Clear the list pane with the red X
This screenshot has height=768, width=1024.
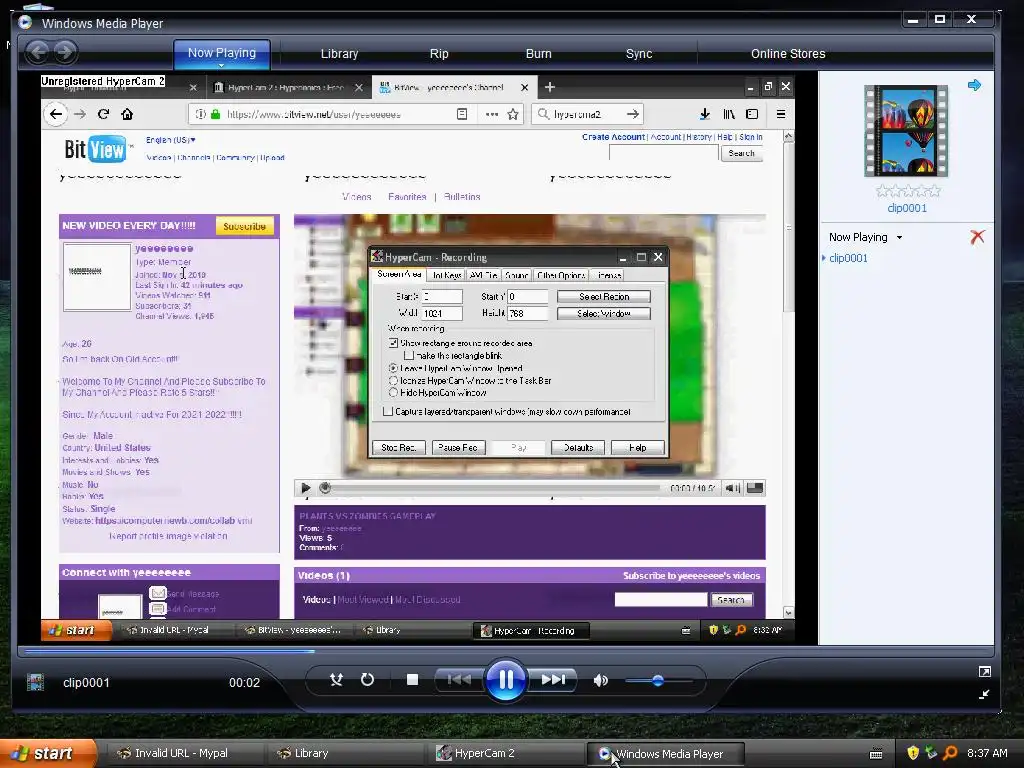click(x=977, y=237)
